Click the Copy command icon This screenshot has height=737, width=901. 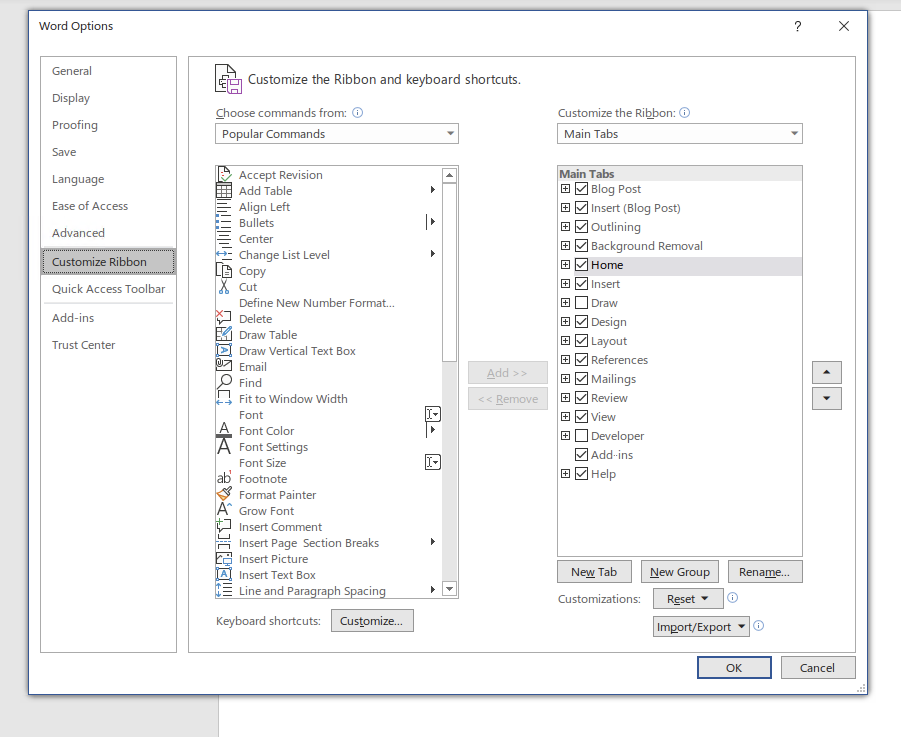tap(224, 271)
